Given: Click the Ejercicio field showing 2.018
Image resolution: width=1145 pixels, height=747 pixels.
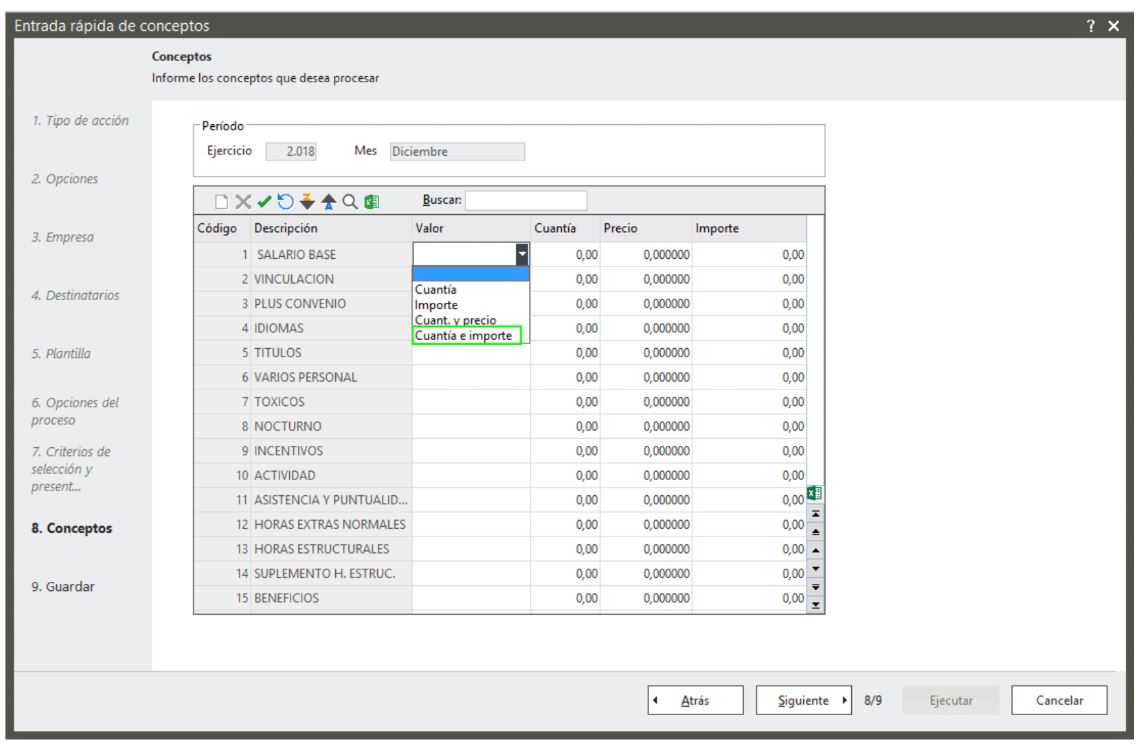Looking at the screenshot, I should point(291,151).
